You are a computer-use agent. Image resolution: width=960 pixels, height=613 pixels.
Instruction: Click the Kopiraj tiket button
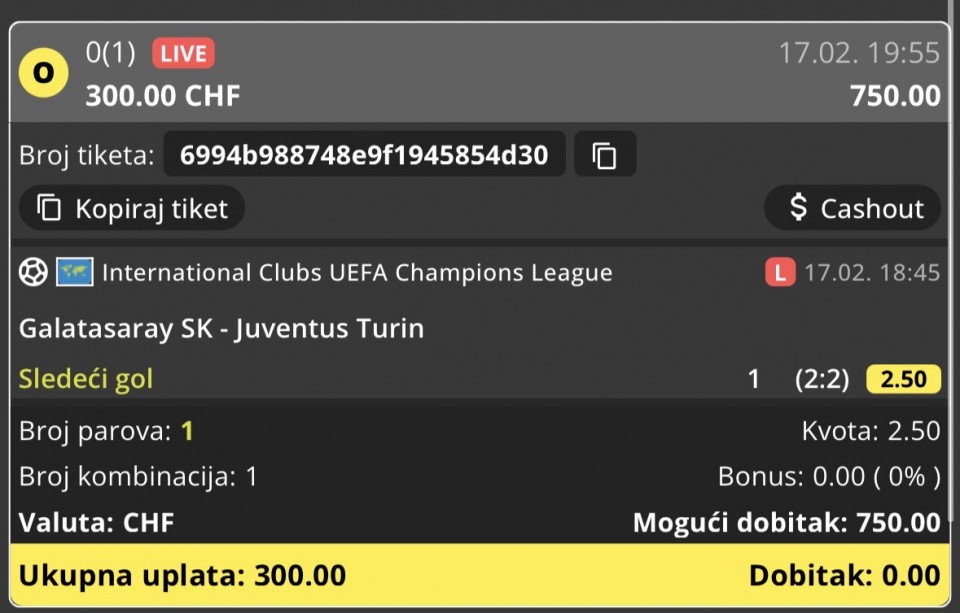[132, 208]
